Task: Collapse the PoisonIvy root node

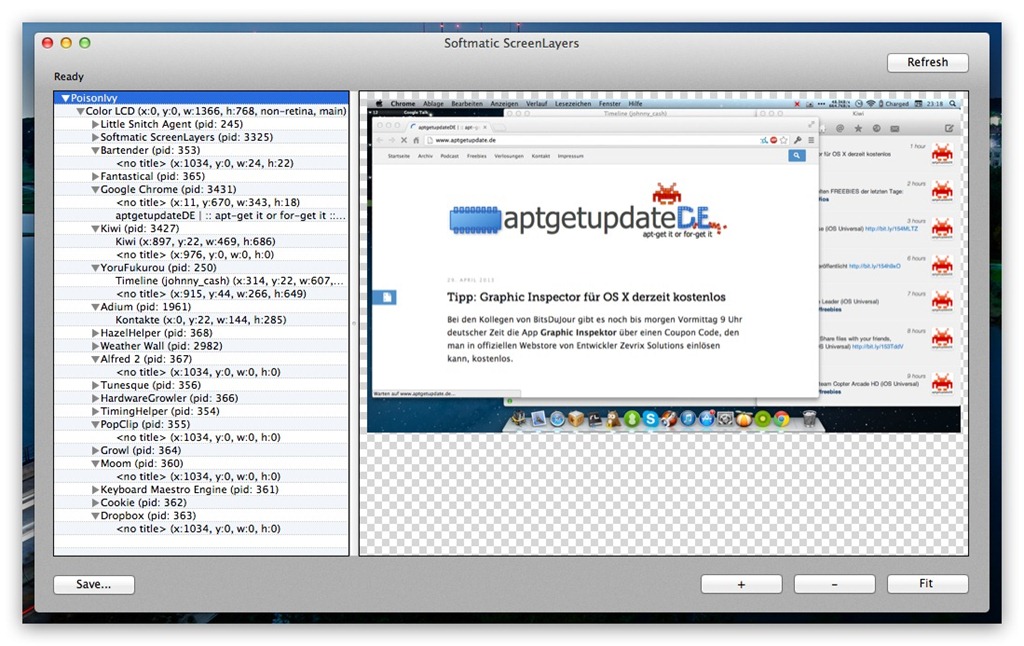Action: pos(65,99)
